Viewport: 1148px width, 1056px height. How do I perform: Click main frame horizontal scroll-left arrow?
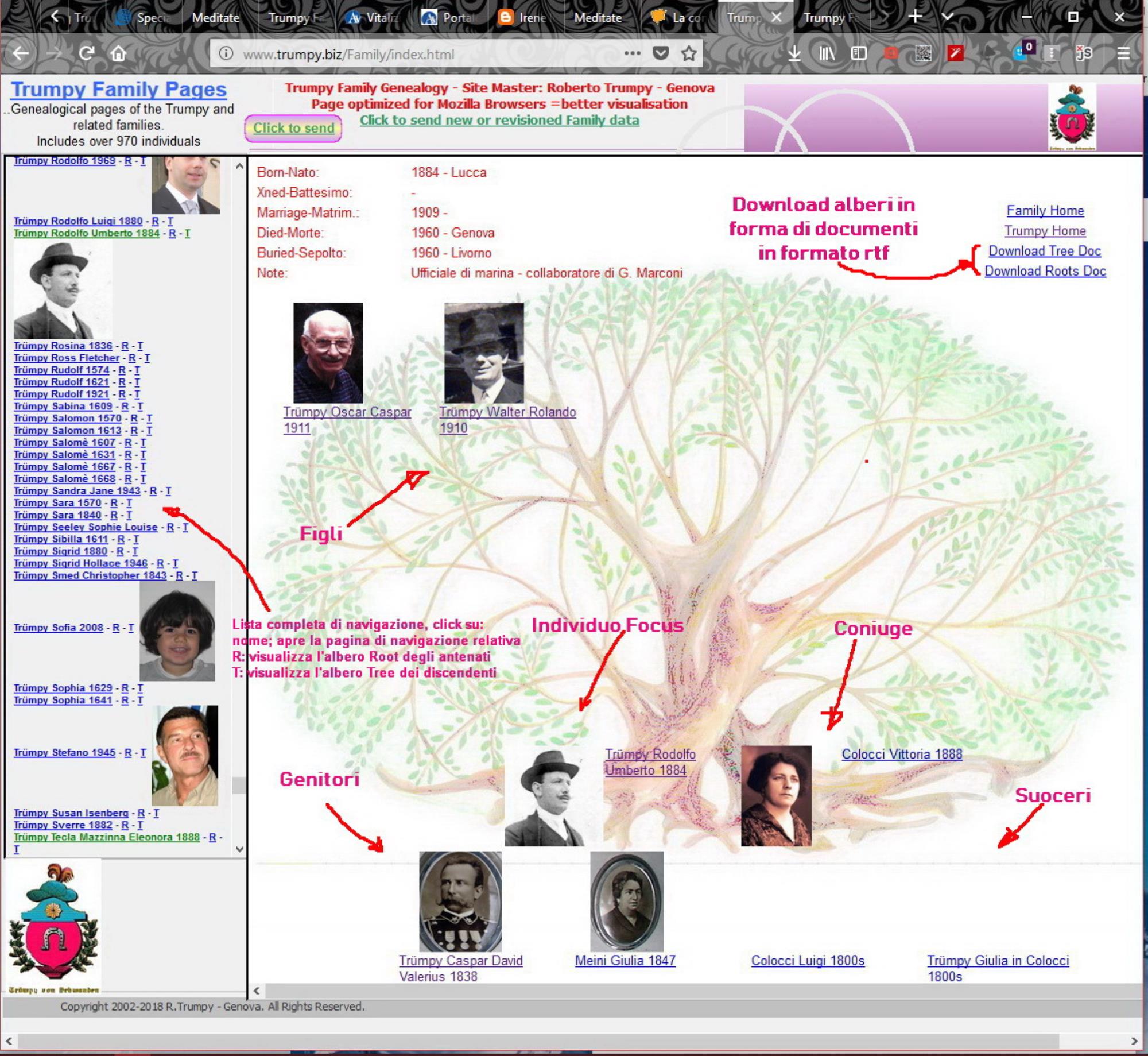[257, 991]
